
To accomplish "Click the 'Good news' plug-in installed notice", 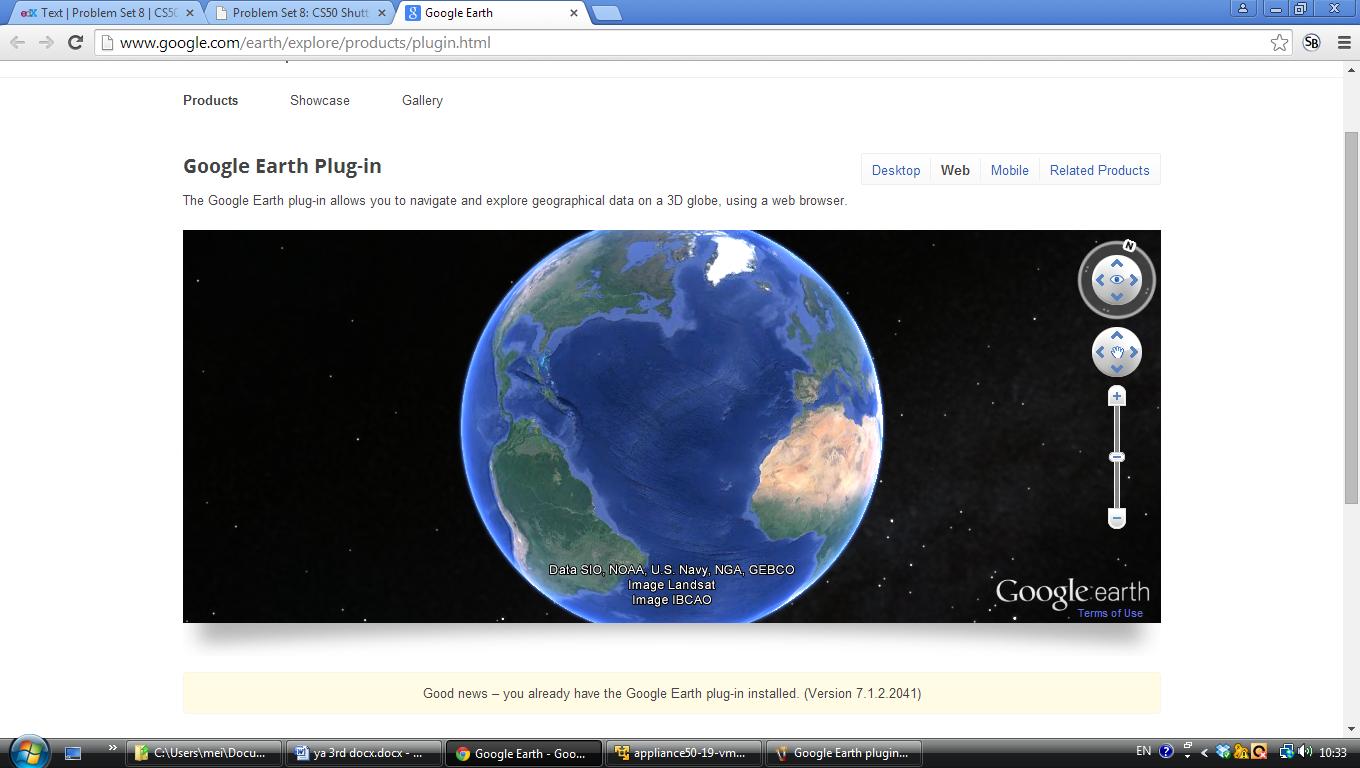I will [672, 693].
